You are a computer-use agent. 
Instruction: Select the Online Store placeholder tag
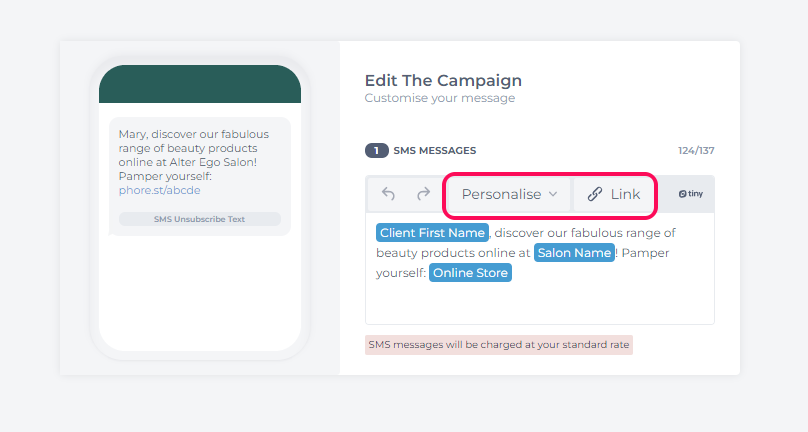click(470, 273)
